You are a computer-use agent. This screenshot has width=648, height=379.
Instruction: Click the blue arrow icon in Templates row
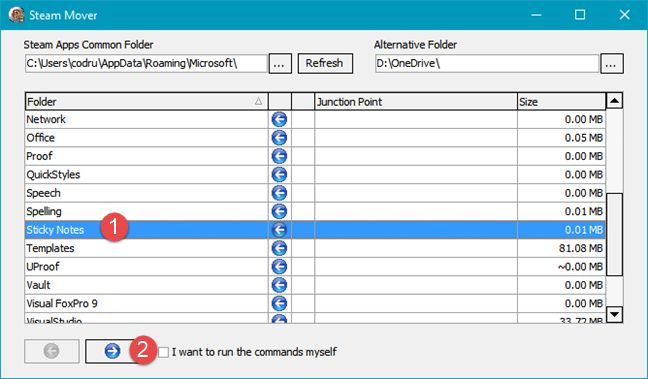coord(279,248)
